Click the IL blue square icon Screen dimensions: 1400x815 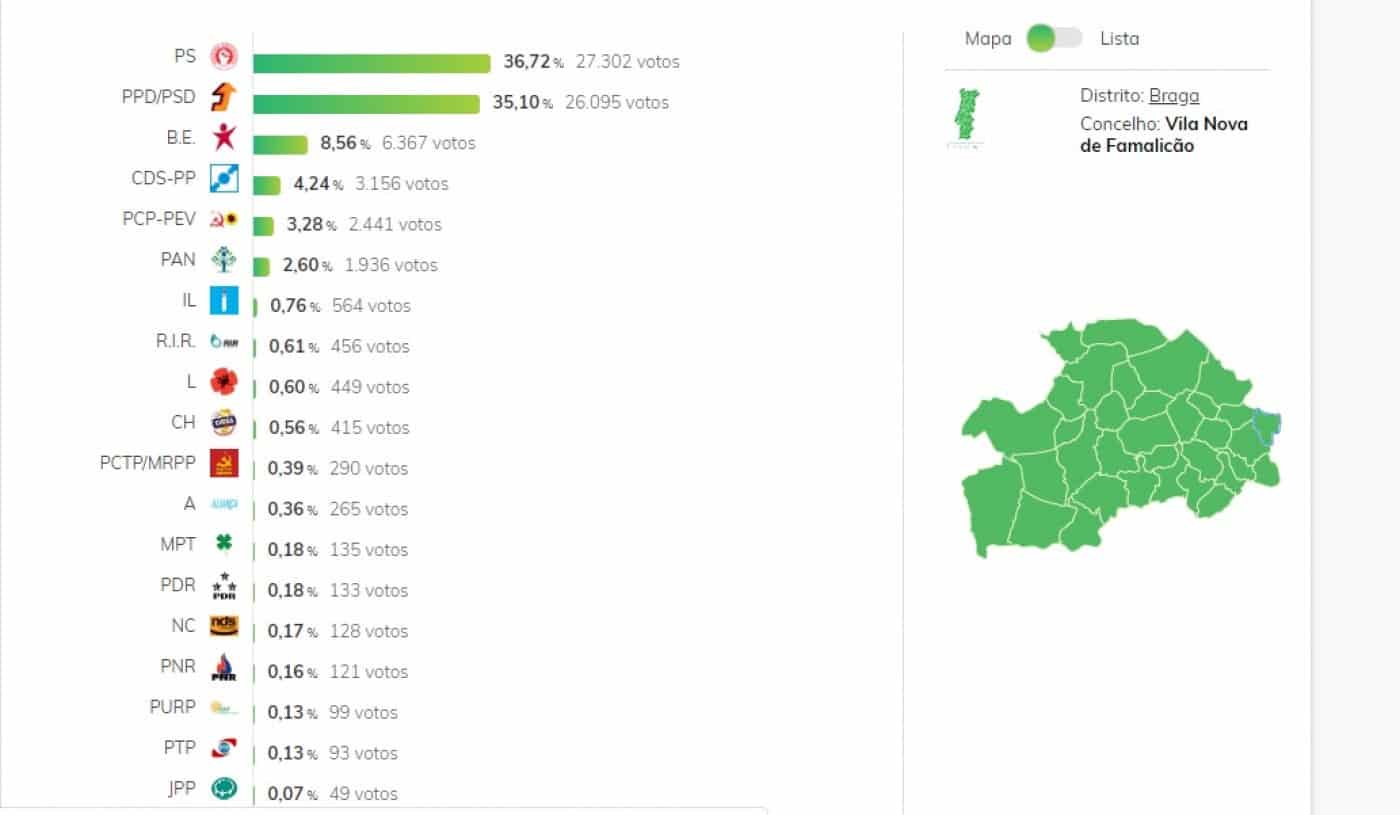tap(224, 300)
